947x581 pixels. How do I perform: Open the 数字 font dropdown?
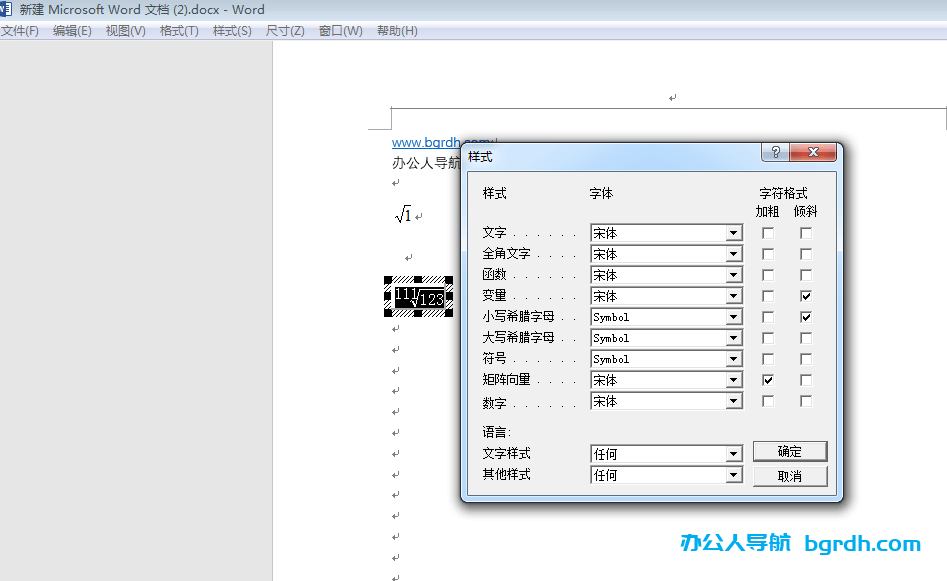[x=733, y=400]
